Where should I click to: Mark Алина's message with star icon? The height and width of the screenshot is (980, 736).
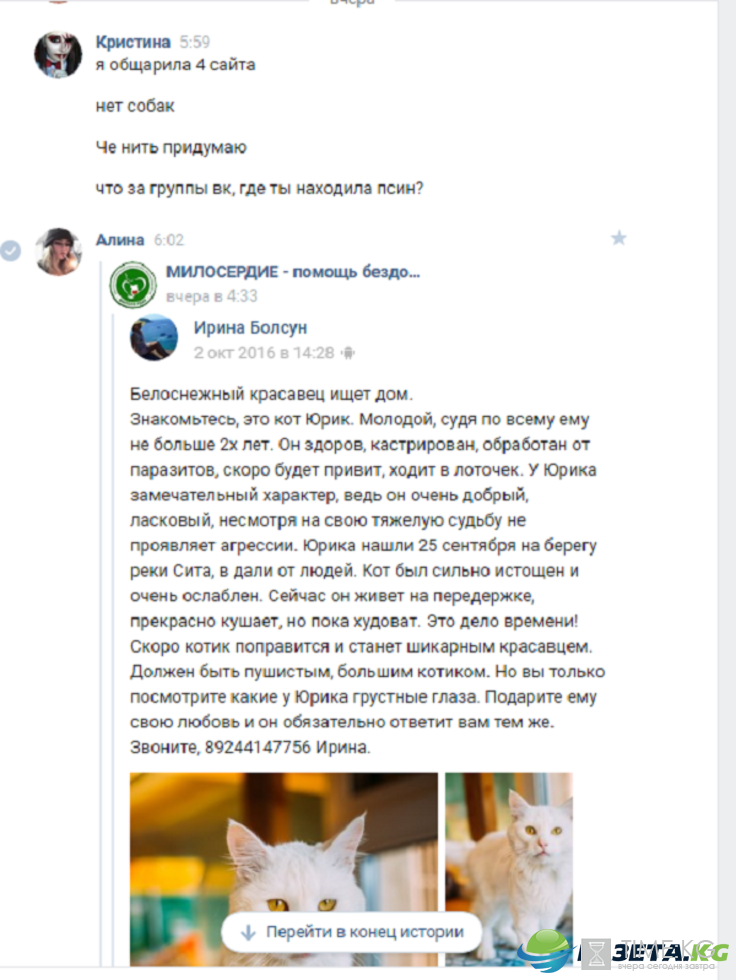(619, 238)
